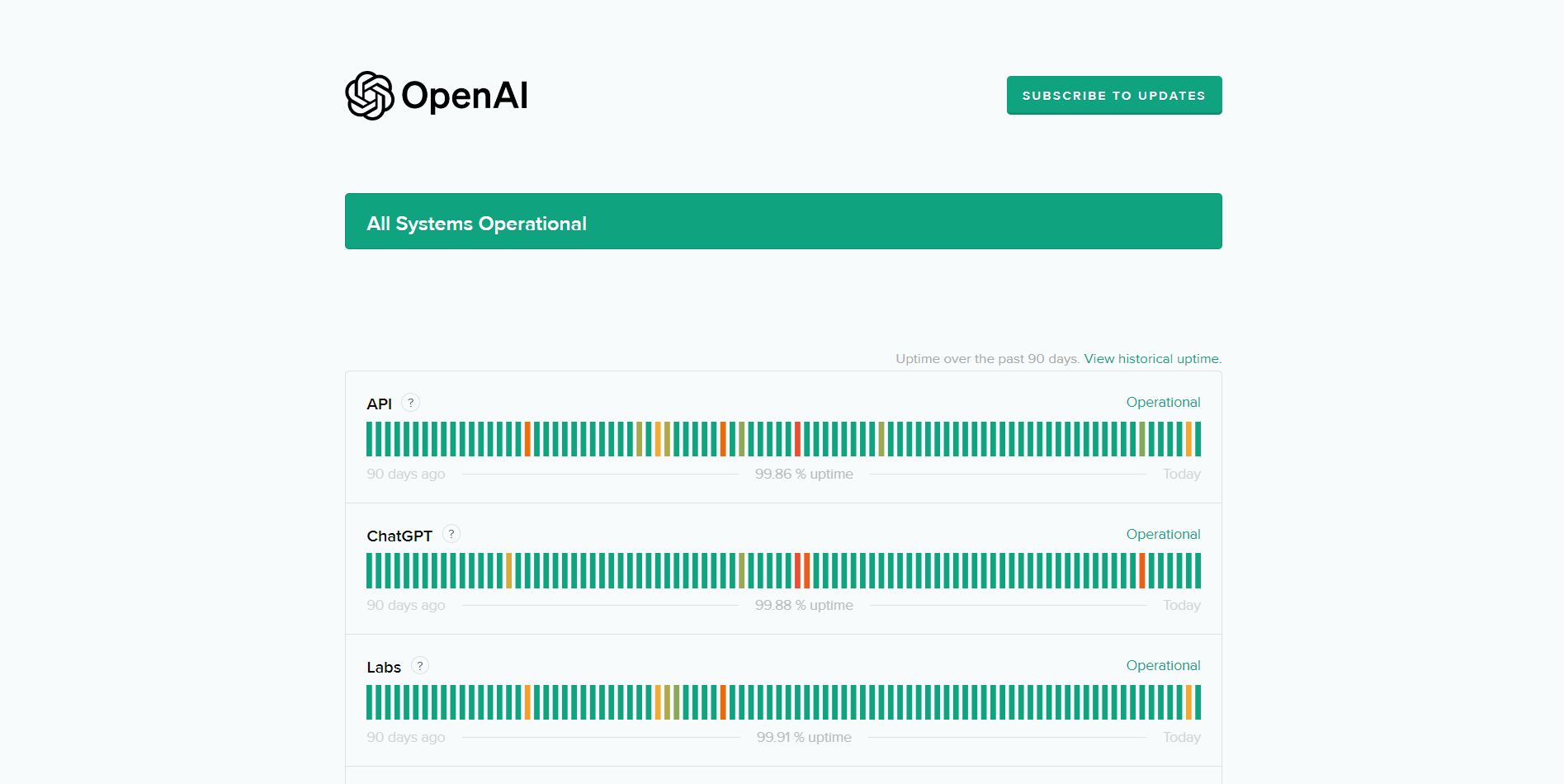Click the last orange bar in ChatGPT chart
The height and width of the screenshot is (784, 1564).
[1142, 570]
